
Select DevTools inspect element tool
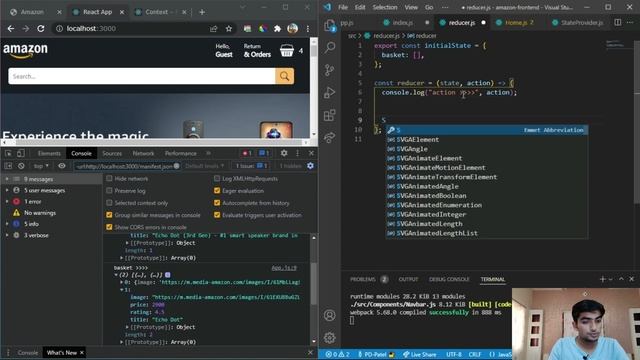9,153
